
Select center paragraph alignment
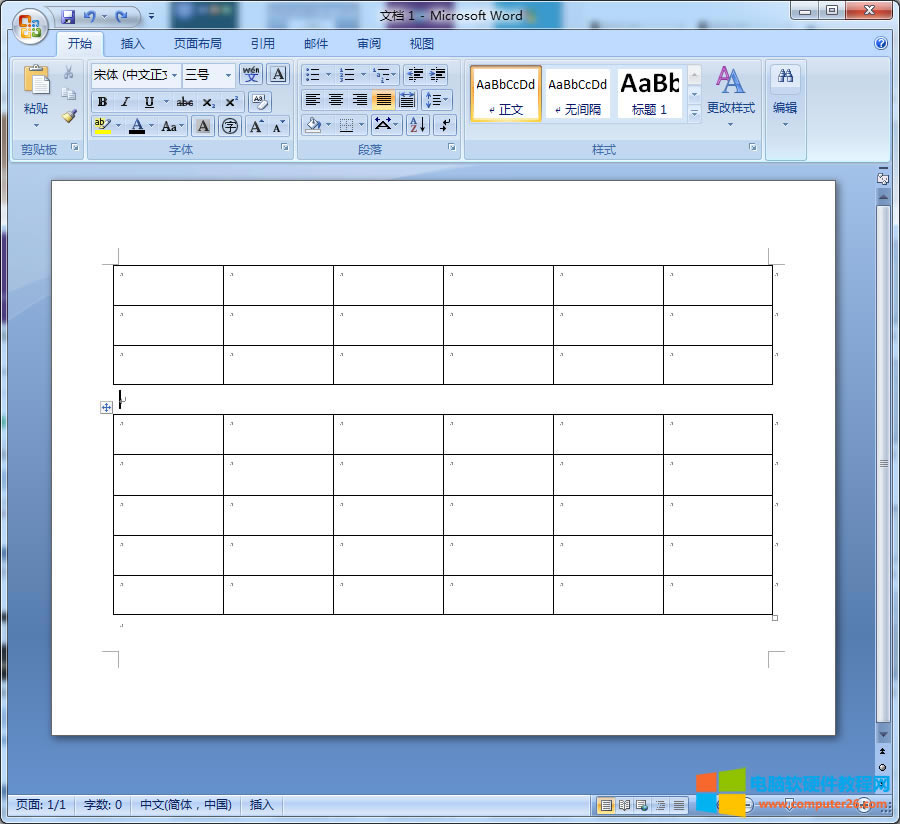pyautogui.click(x=336, y=101)
